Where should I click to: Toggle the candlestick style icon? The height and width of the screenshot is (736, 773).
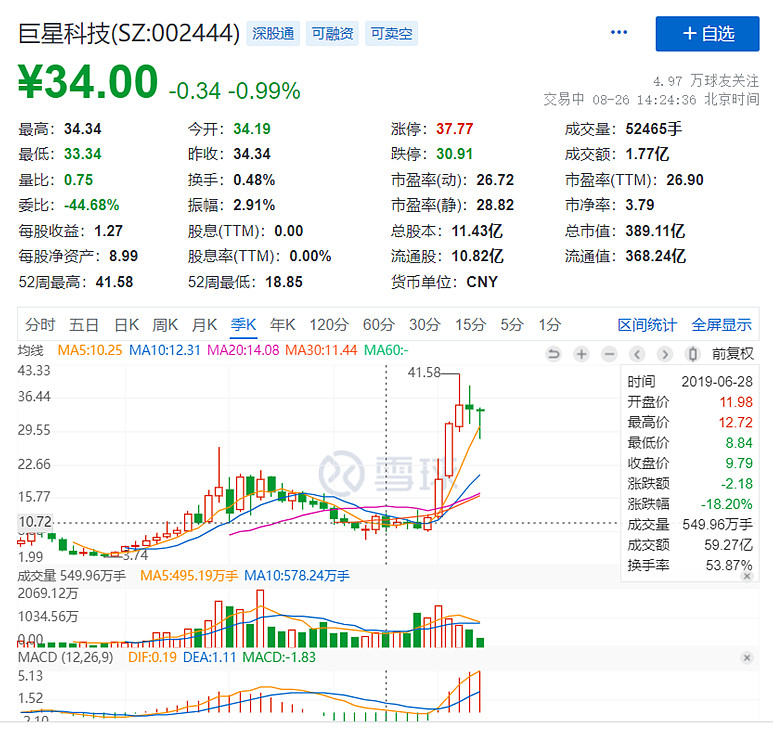pos(692,354)
